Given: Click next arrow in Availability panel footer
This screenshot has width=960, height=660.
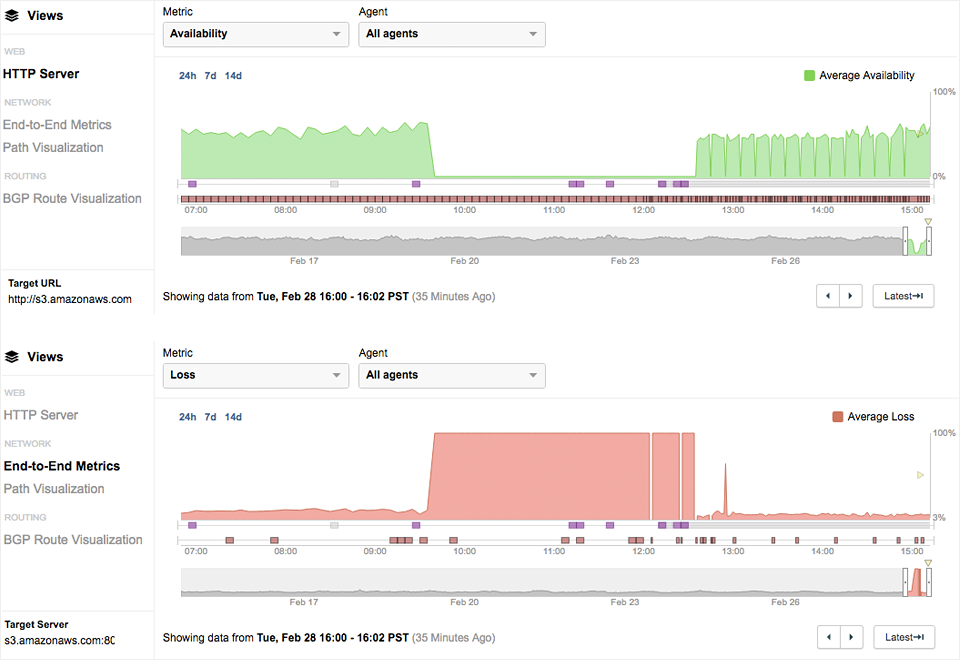Looking at the screenshot, I should [851, 296].
